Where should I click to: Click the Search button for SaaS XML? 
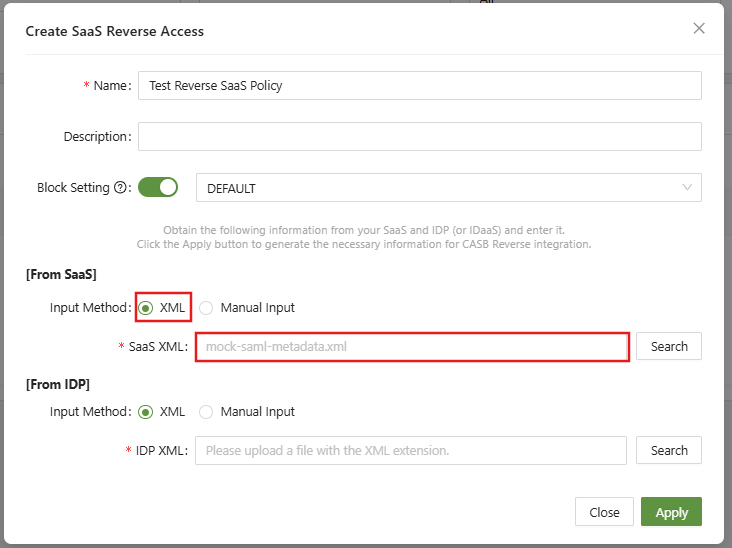(669, 346)
